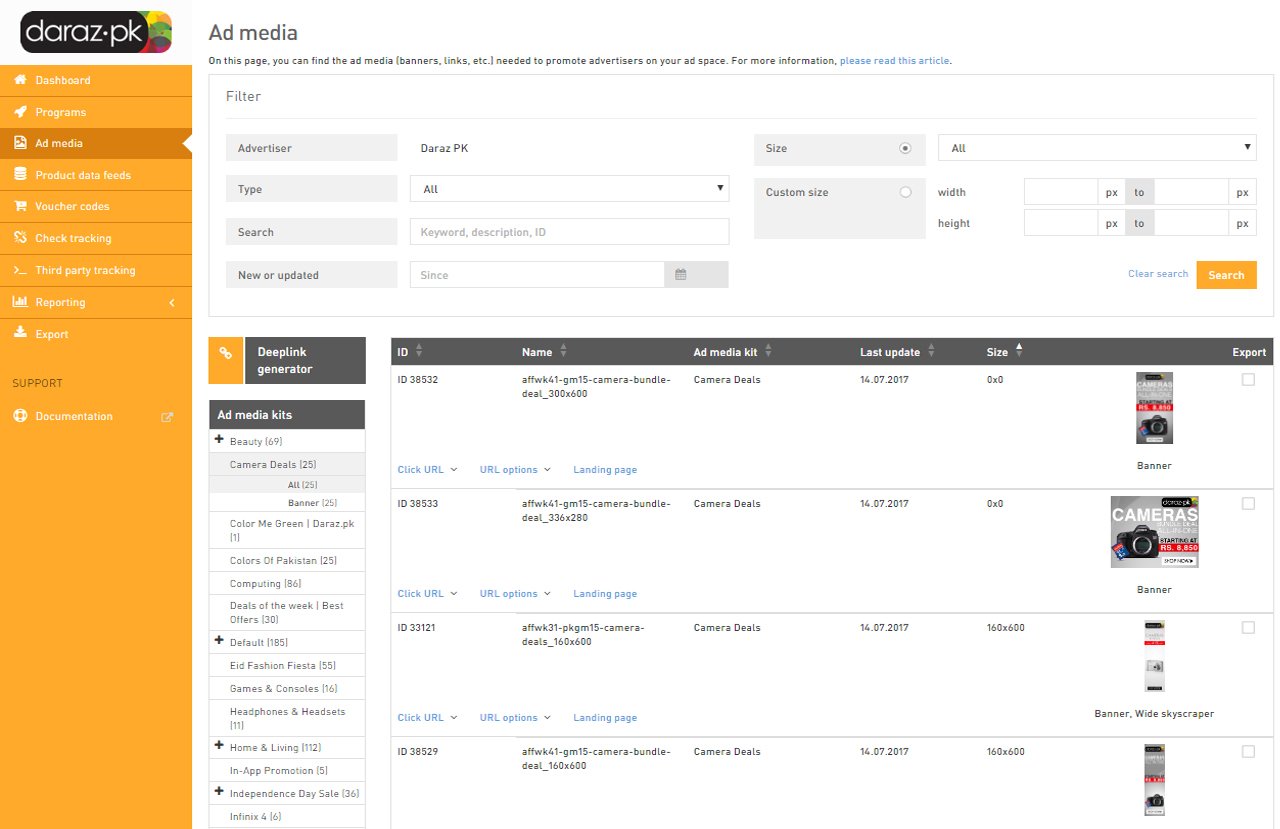Check export box for ID 38532
Viewport: 1280px width, 829px height.
pos(1248,380)
